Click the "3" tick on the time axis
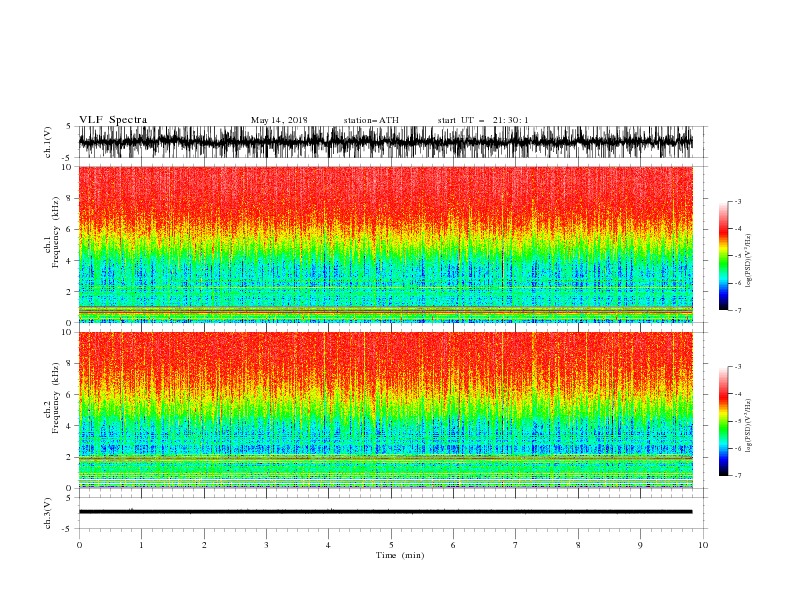The height and width of the screenshot is (612, 792). pos(266,545)
